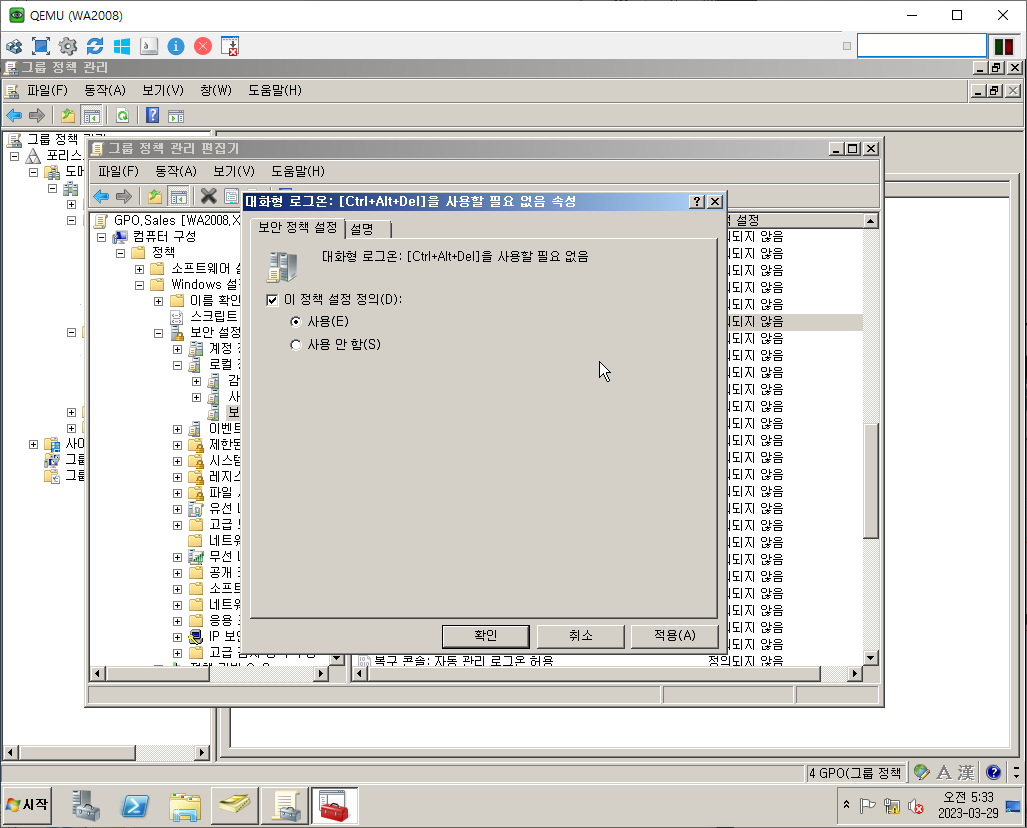Click scroll down arrow in policy list

tap(870, 658)
